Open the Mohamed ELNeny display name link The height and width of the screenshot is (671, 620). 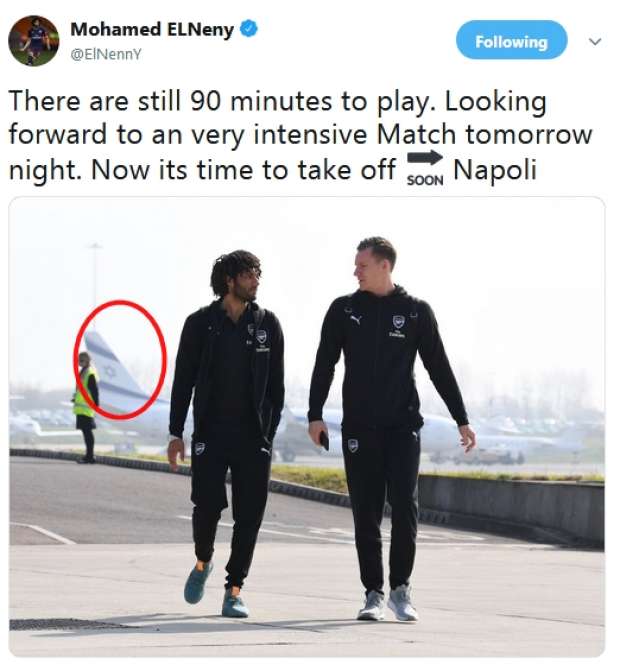151,29
